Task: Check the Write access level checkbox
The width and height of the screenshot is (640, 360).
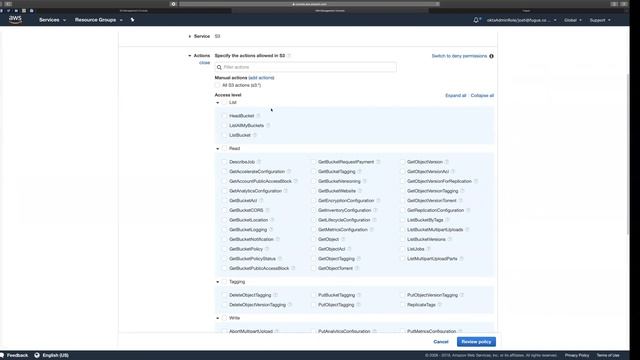Action: click(x=224, y=318)
